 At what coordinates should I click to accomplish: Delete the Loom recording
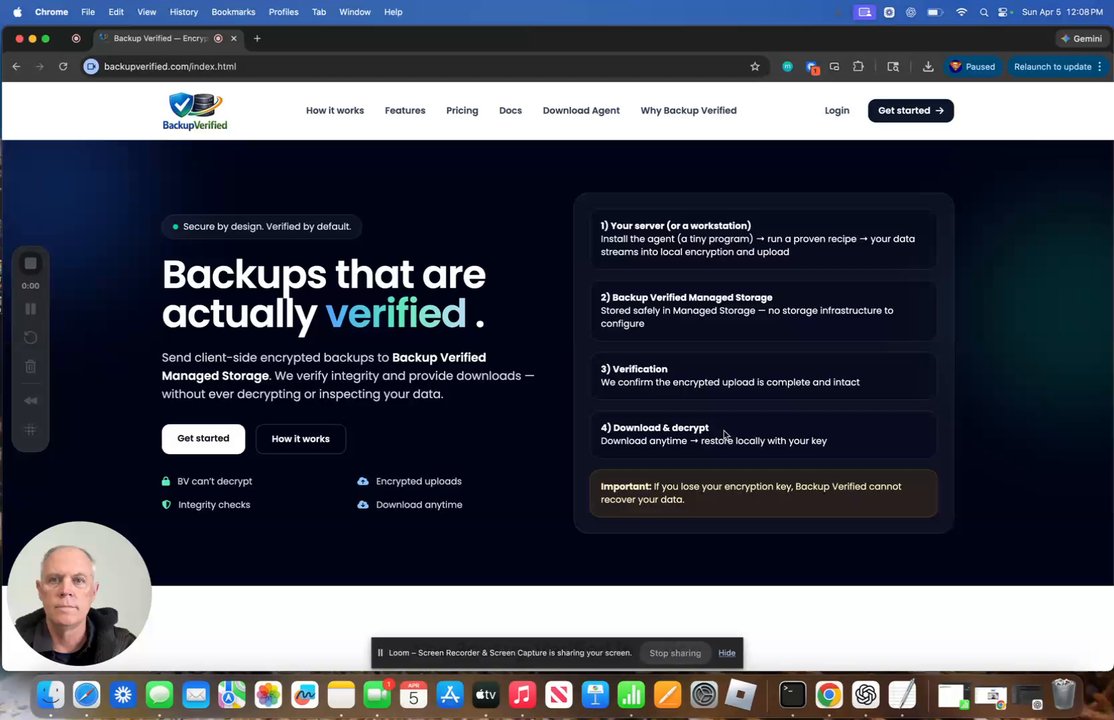point(31,367)
